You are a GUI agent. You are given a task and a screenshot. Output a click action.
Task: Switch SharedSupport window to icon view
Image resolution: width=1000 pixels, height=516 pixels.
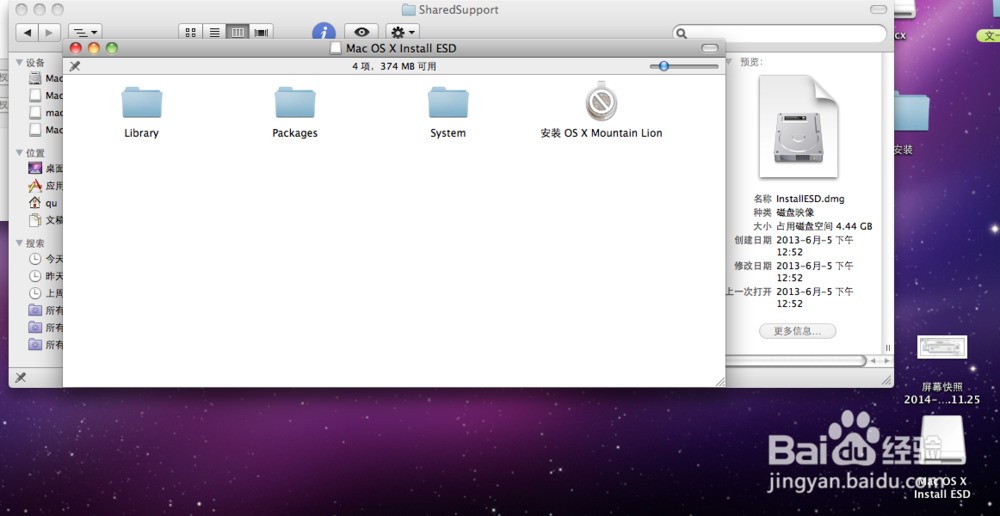click(190, 33)
